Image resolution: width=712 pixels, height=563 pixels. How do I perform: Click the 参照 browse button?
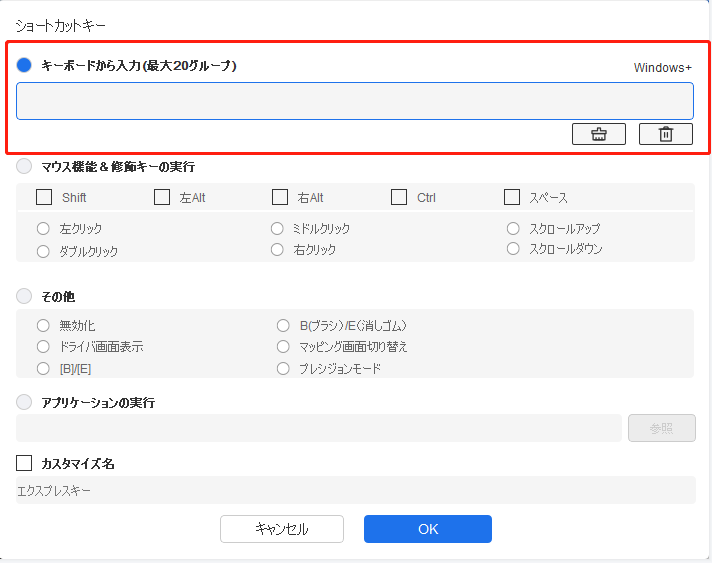coord(661,428)
